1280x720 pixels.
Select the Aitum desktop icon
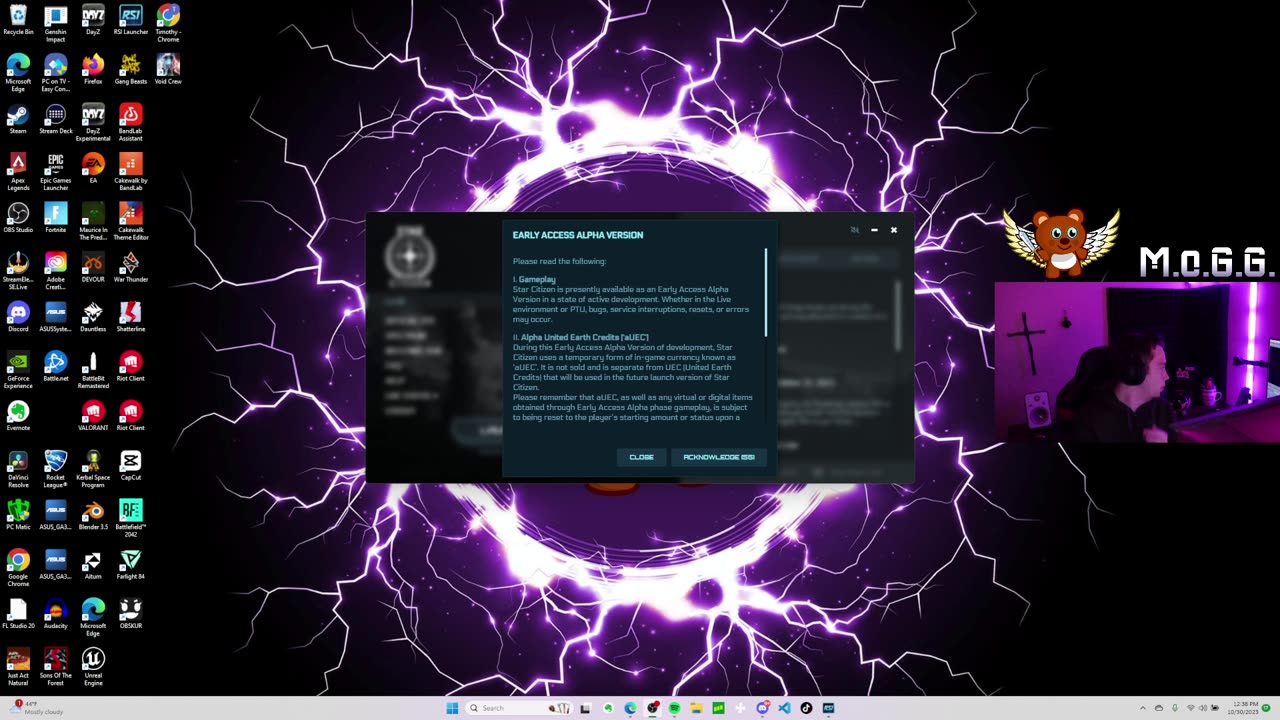[x=93, y=564]
